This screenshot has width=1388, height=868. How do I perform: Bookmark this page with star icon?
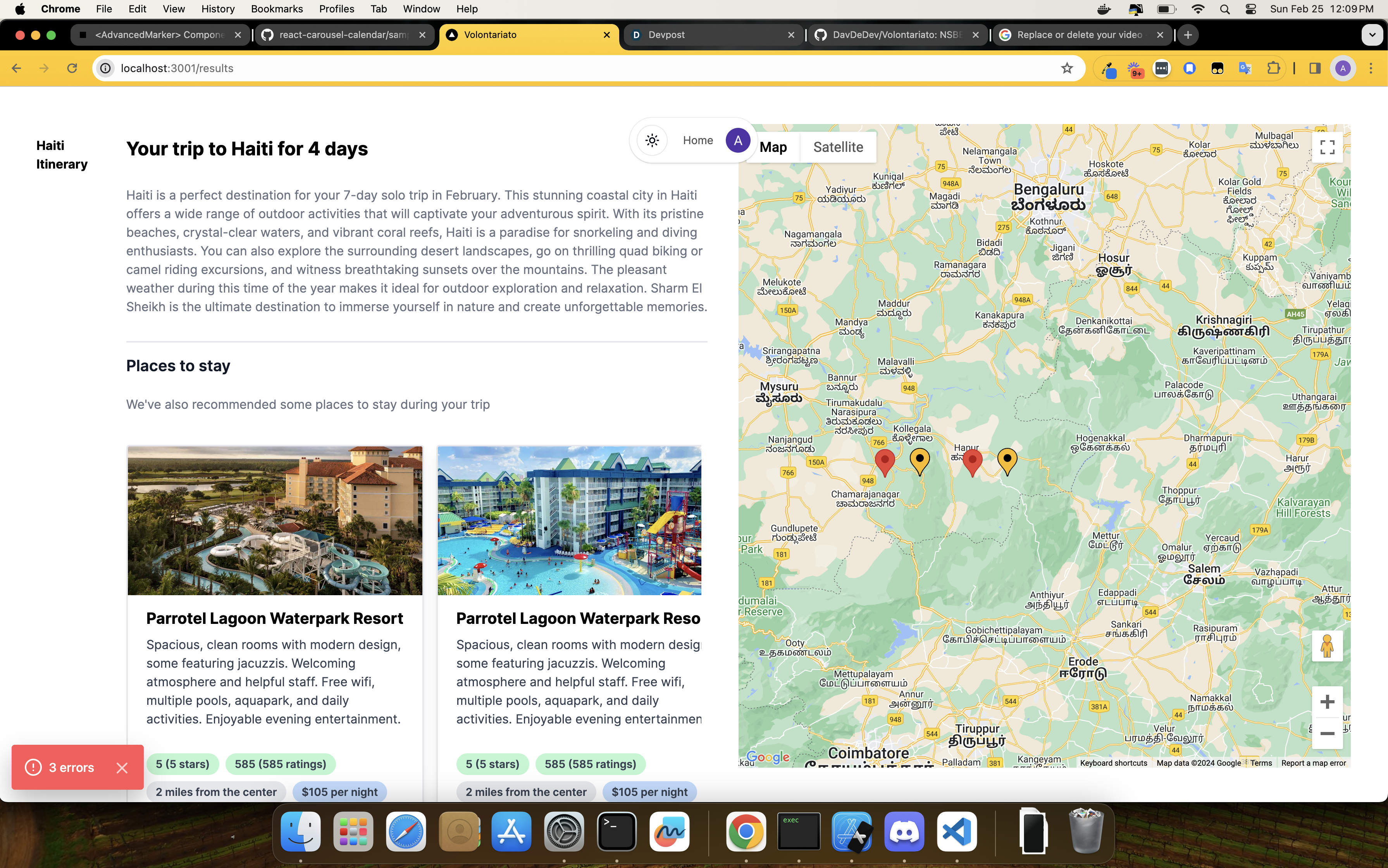coord(1066,68)
